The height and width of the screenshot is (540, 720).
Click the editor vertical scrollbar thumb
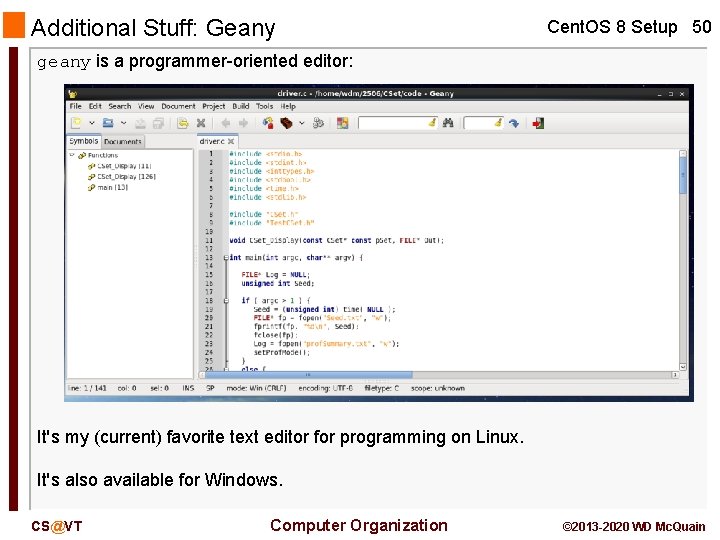683,176
